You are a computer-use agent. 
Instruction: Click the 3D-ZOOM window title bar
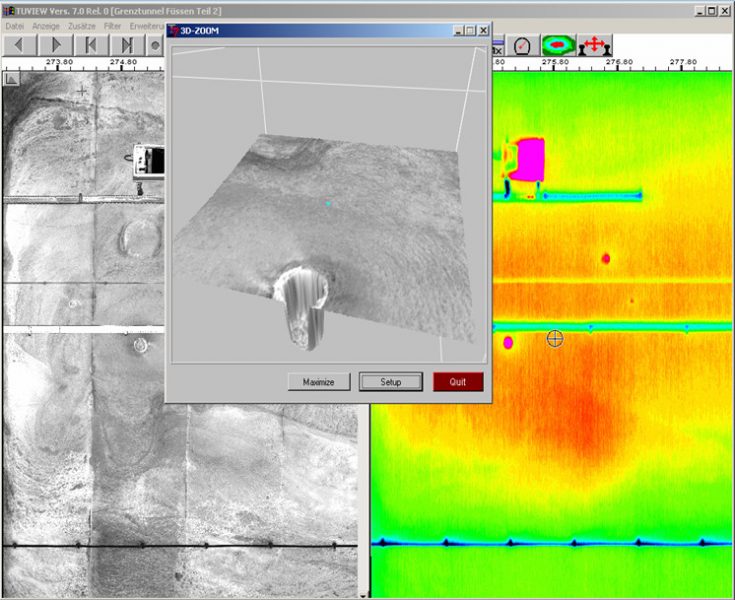(x=300, y=31)
